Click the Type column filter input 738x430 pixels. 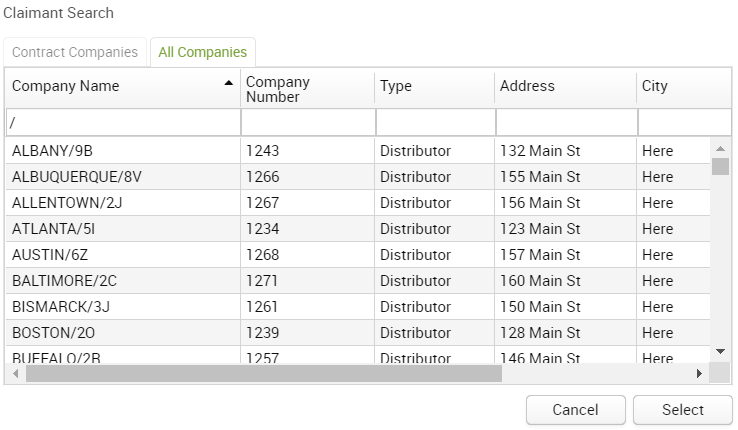434,122
